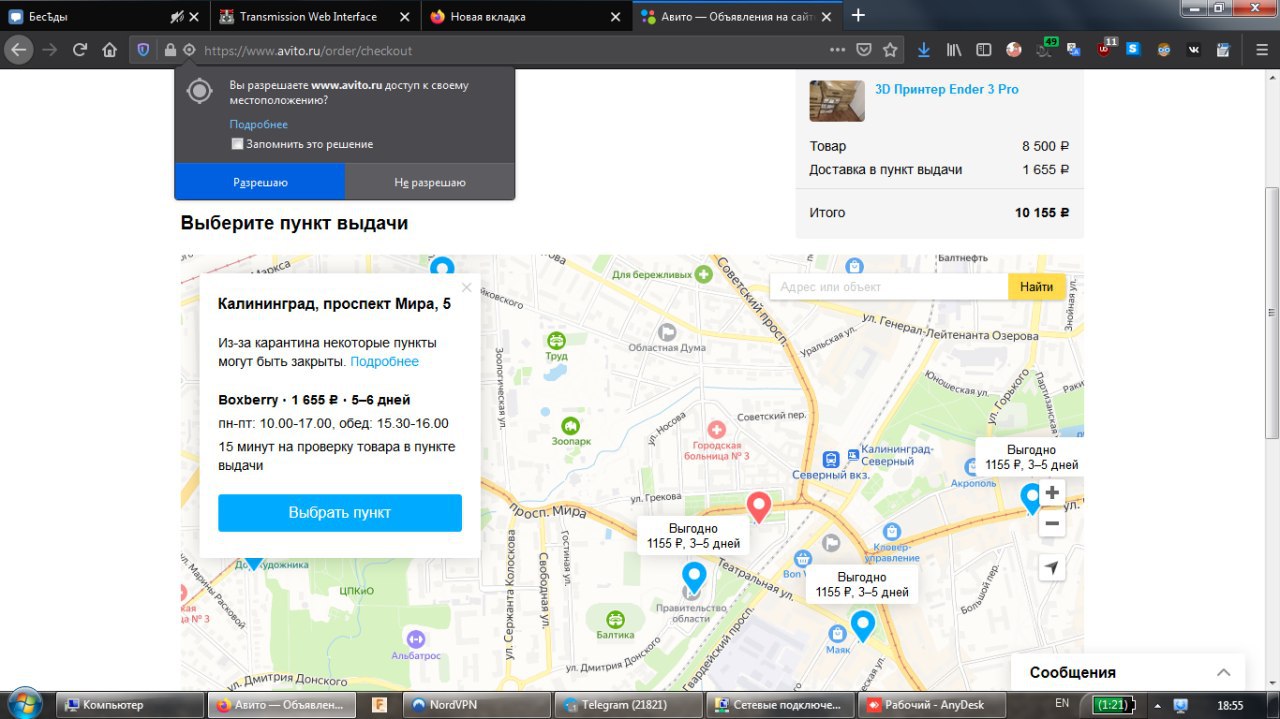The width and height of the screenshot is (1280, 719).
Task: Deny location access with Не разрешаю
Action: 430,182
